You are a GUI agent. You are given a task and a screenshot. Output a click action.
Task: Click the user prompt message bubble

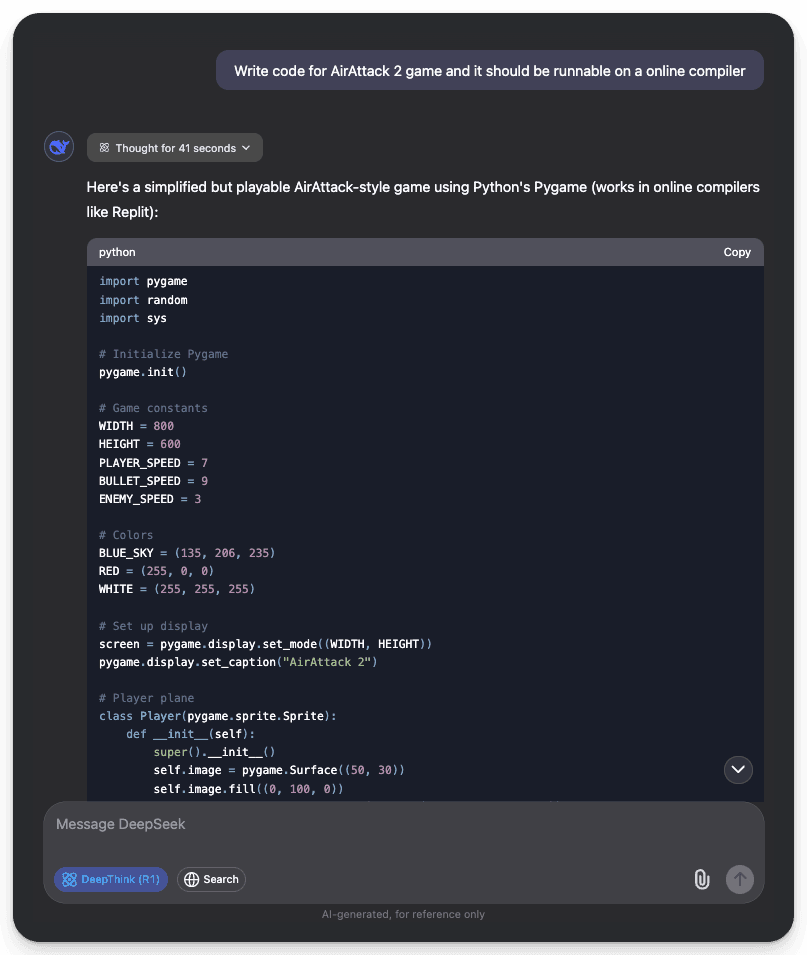489,71
